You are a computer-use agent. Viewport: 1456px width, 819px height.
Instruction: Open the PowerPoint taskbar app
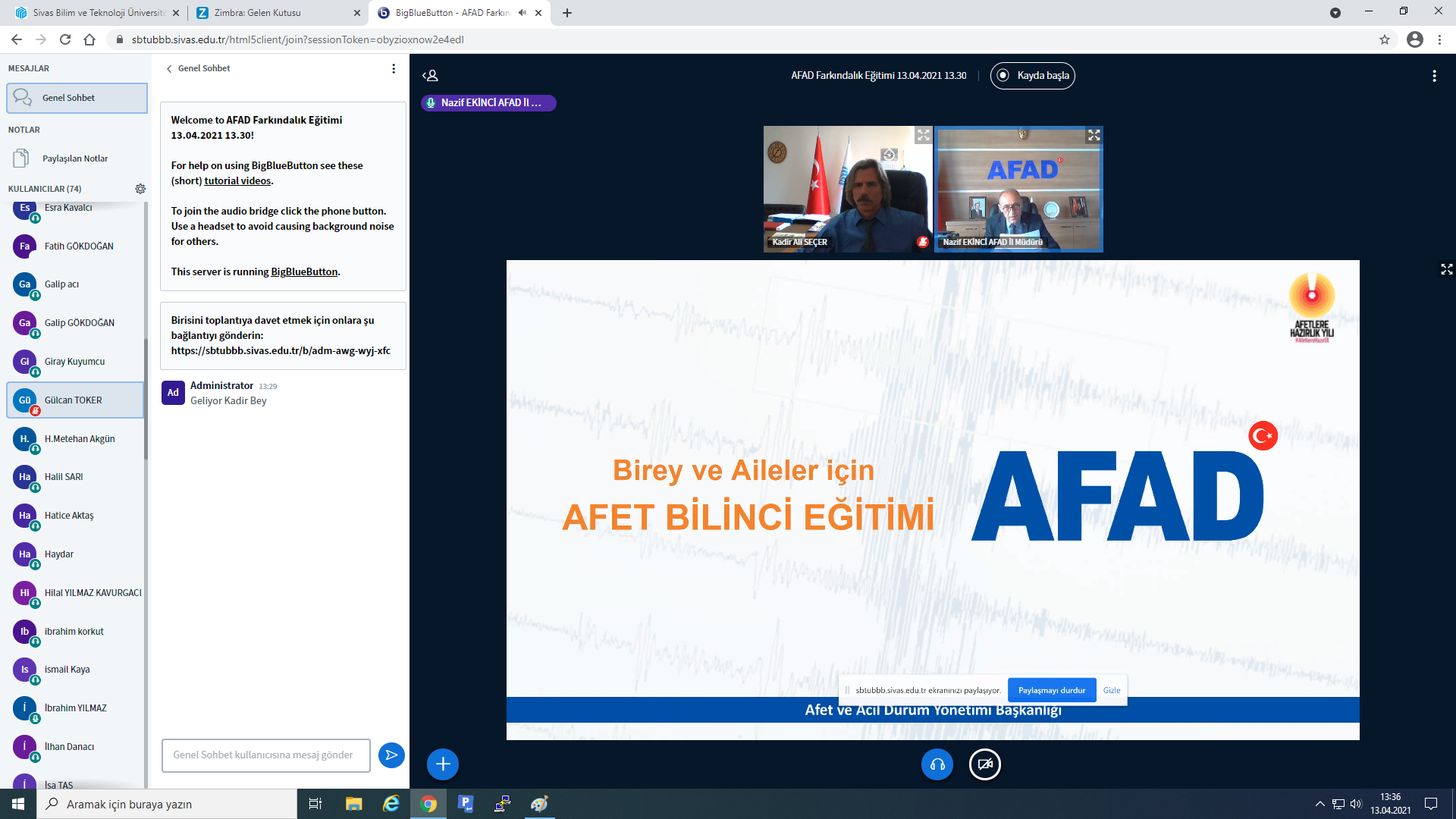click(x=466, y=804)
